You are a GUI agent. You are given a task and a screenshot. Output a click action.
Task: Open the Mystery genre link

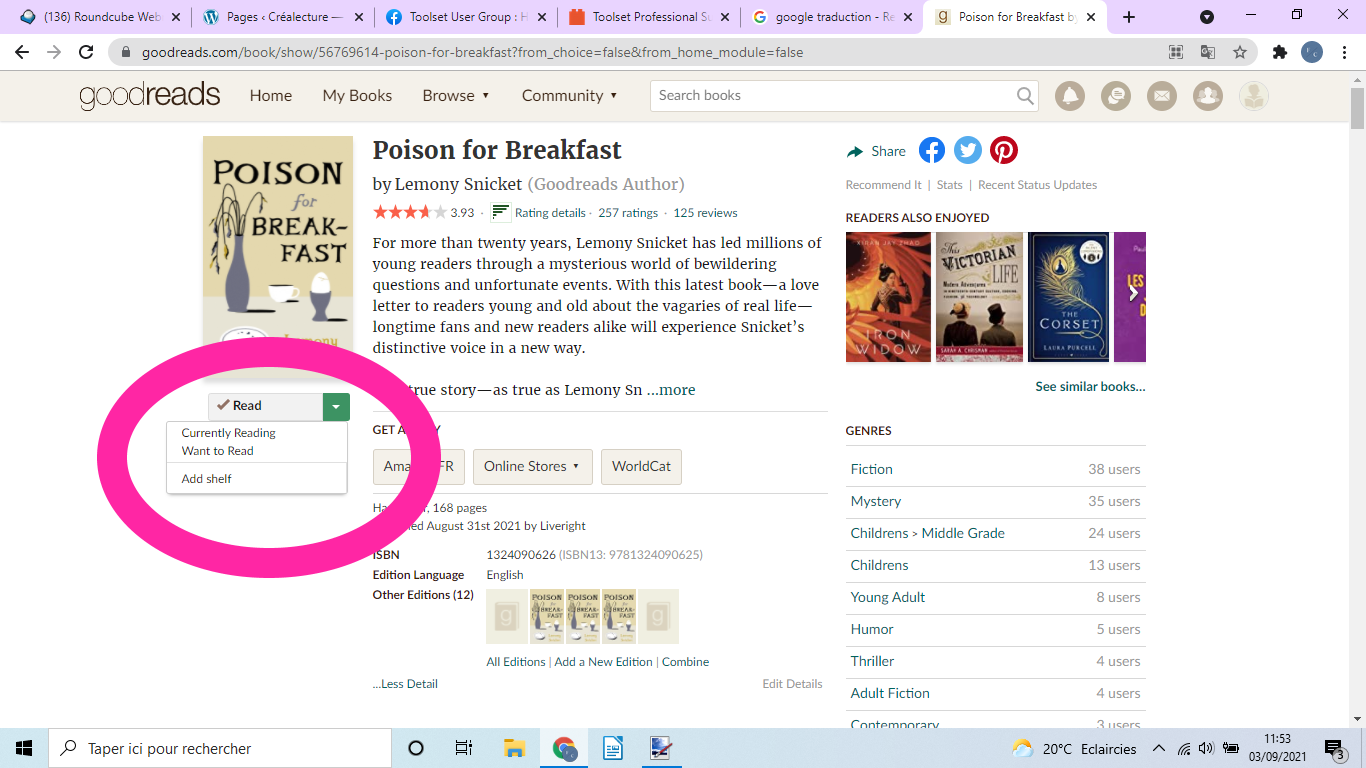[876, 501]
